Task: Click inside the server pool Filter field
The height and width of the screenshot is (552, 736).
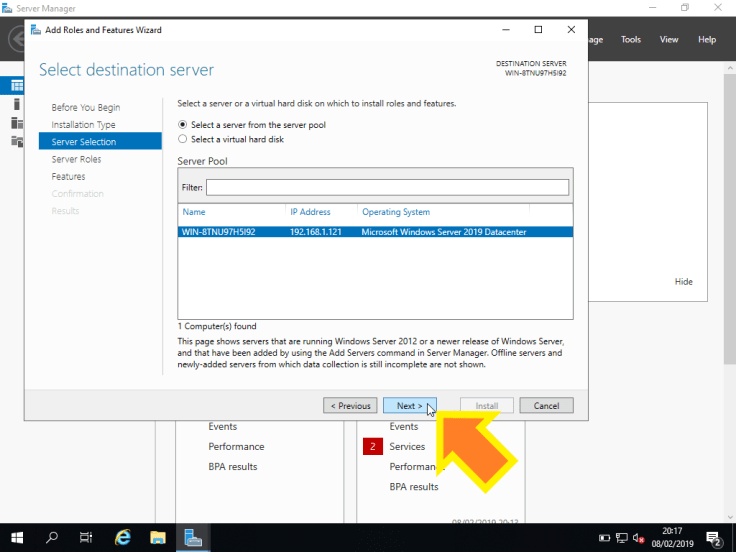Action: (x=387, y=187)
